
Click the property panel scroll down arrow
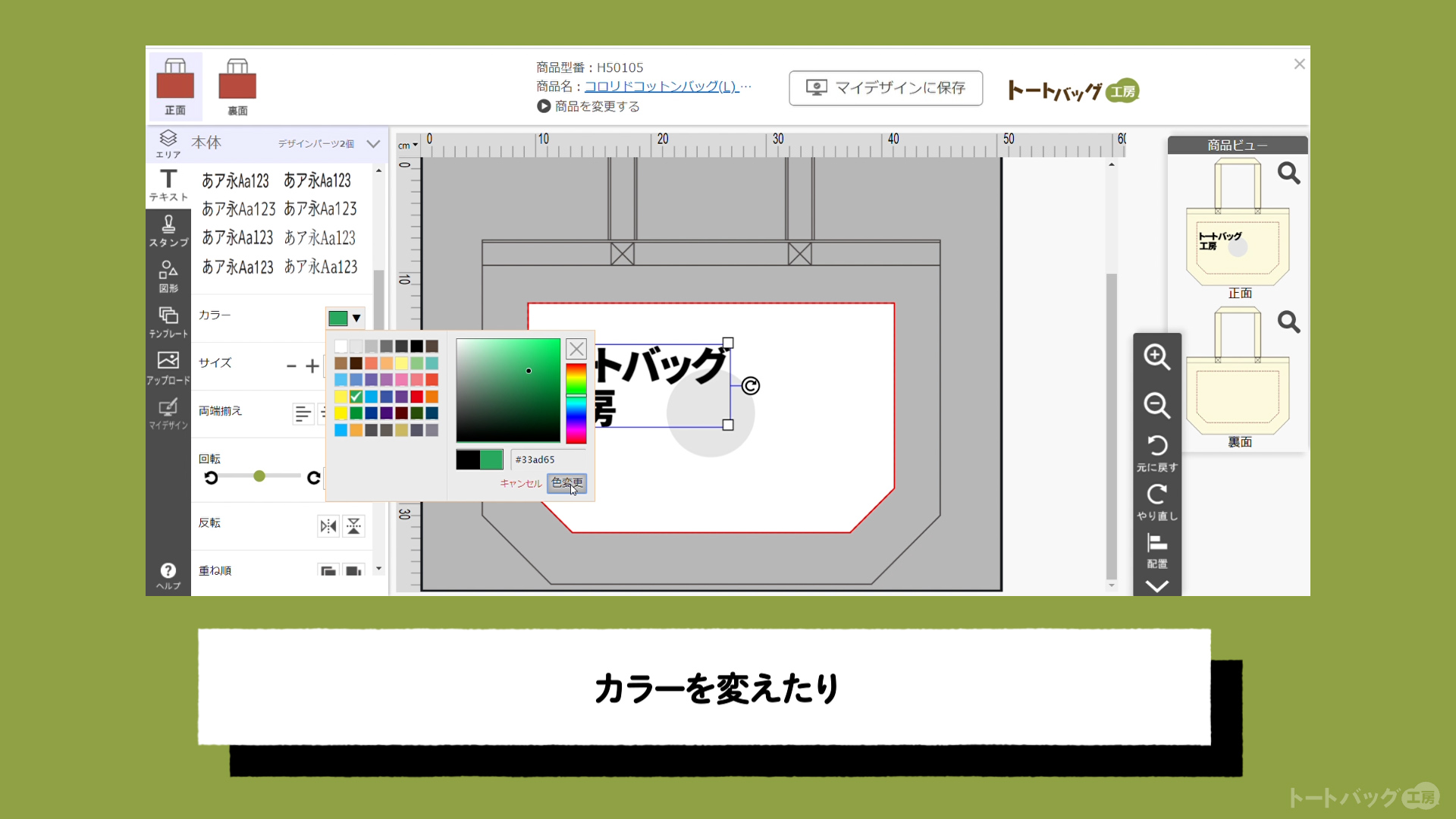(378, 569)
